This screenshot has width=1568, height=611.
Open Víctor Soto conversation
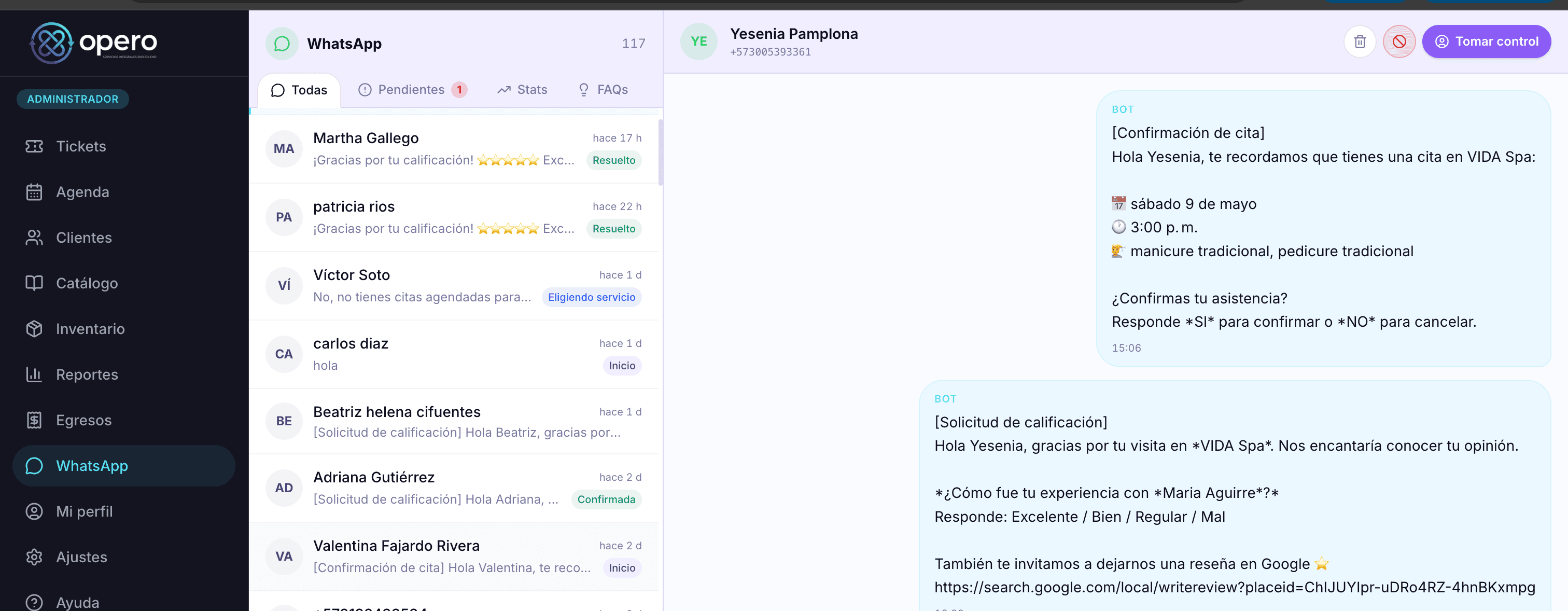point(454,286)
